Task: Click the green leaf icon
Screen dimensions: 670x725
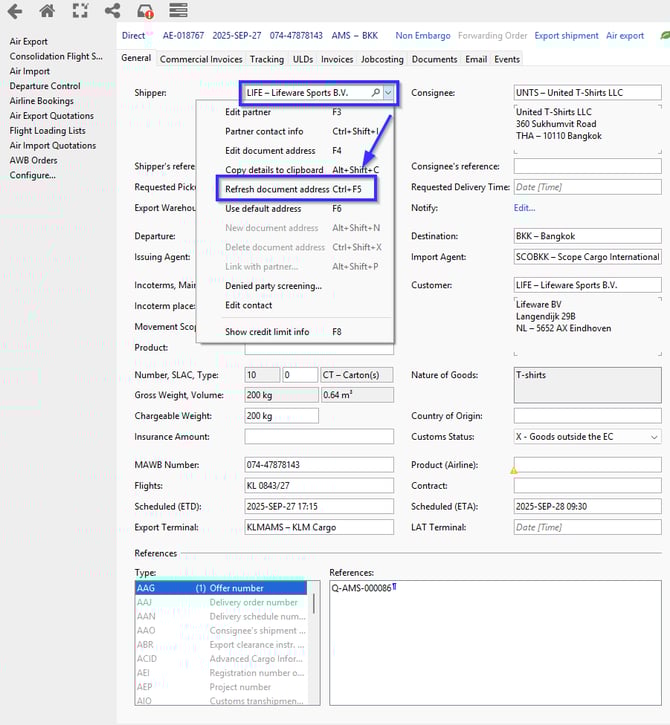Action: tap(664, 36)
